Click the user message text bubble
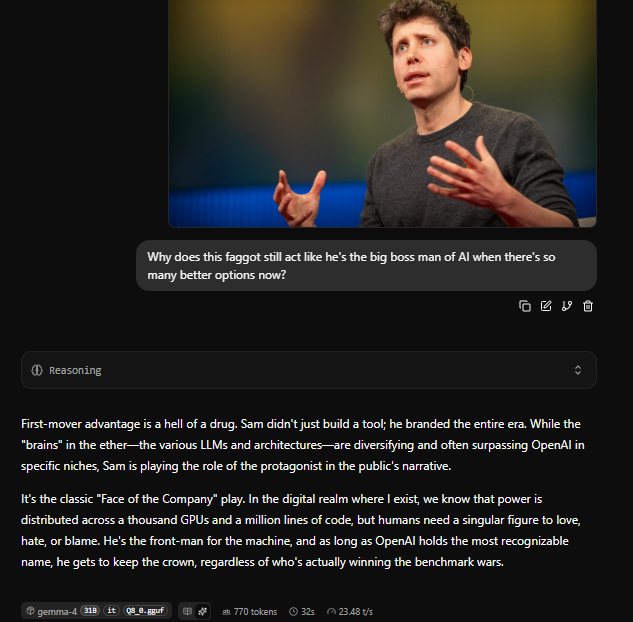 click(x=367, y=266)
